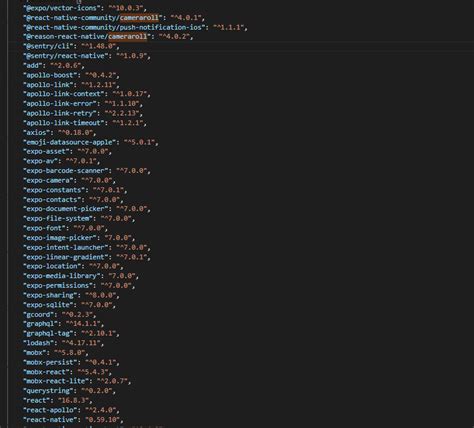Click the "^14.1.1" version value

83,324
